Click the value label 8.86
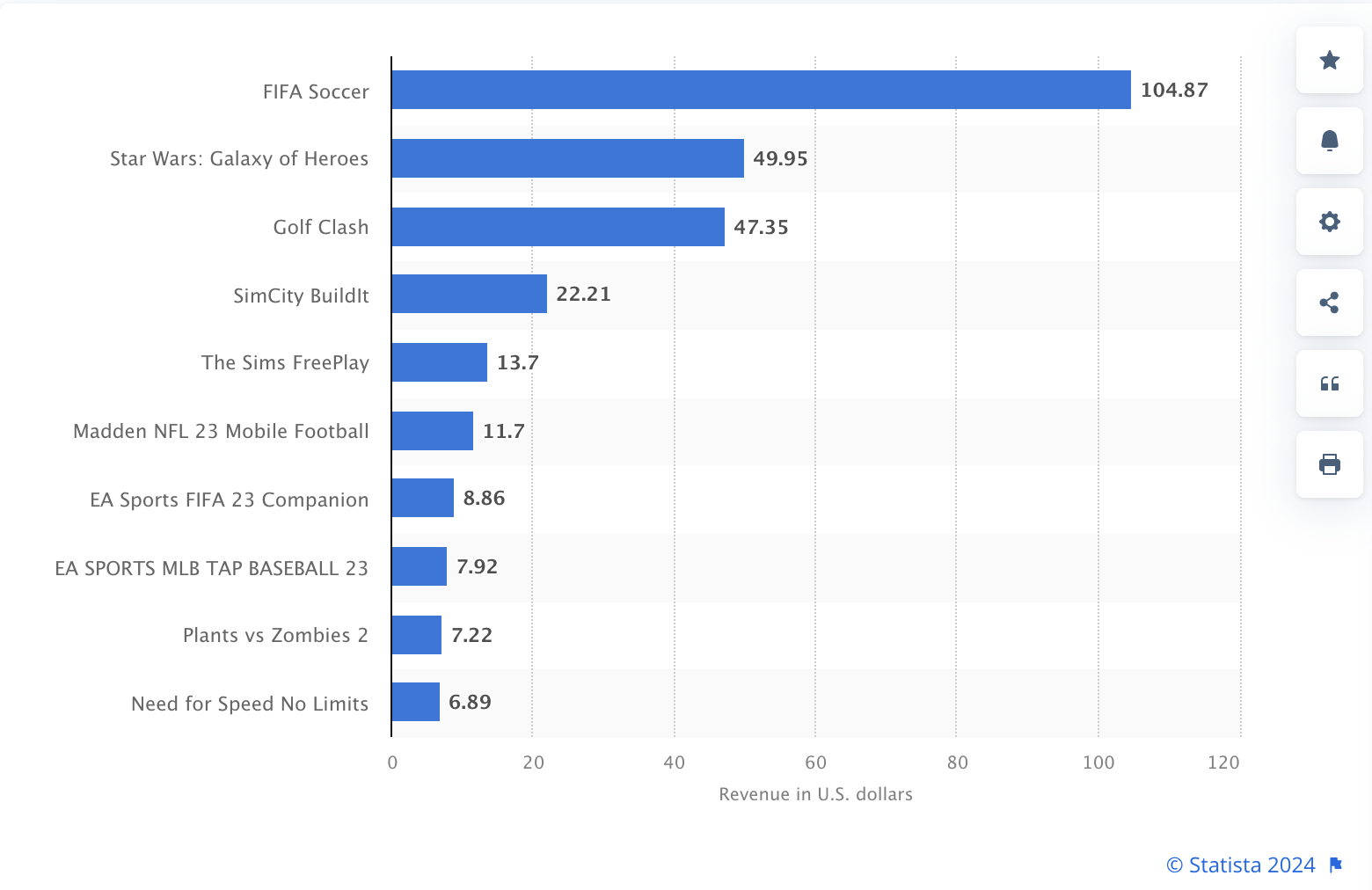The height and width of the screenshot is (890, 1372). pos(484,498)
